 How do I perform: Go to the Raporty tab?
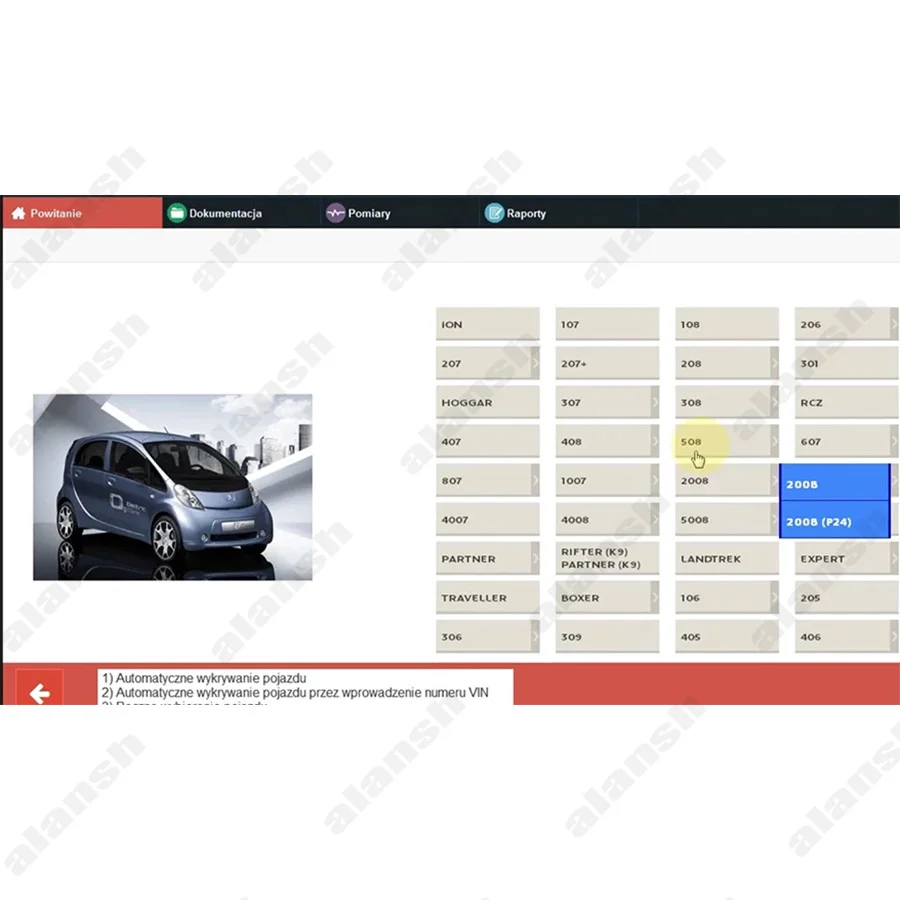(x=559, y=212)
